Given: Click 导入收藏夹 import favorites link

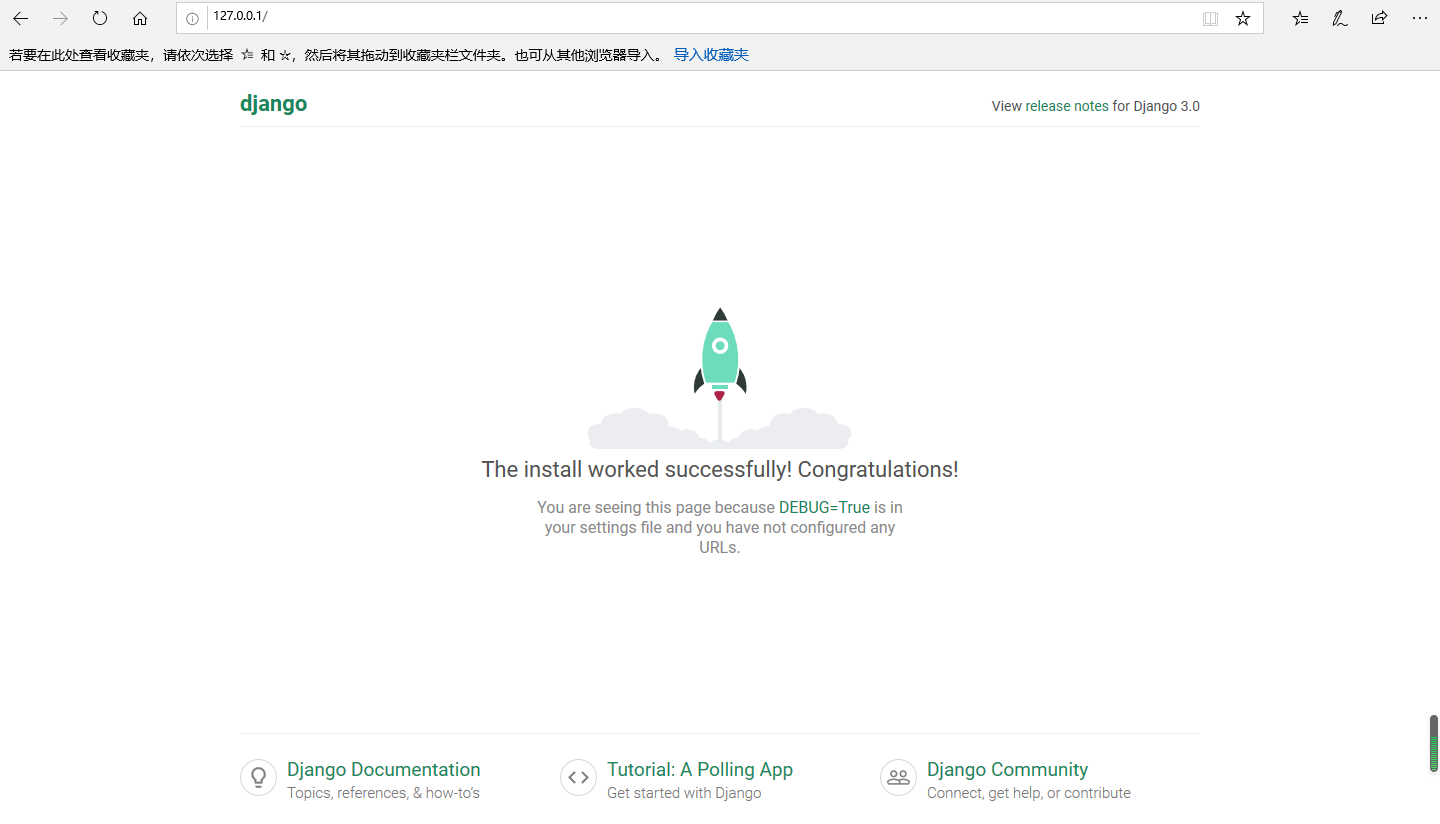Looking at the screenshot, I should [x=711, y=55].
